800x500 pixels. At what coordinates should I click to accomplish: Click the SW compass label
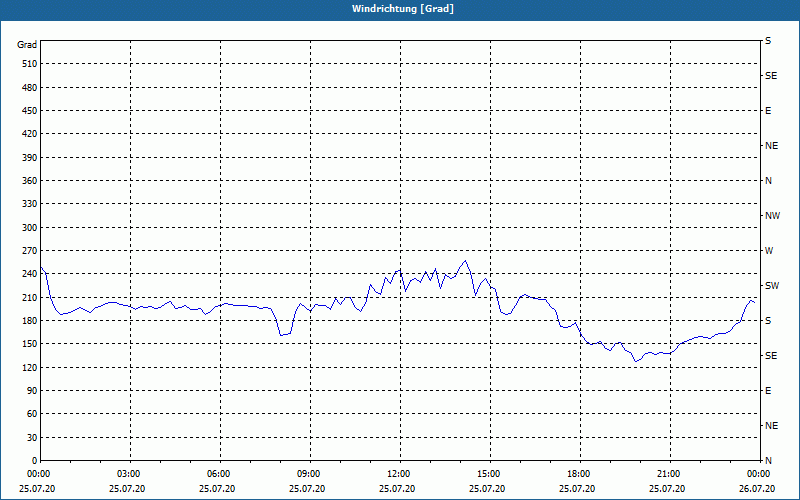772,286
